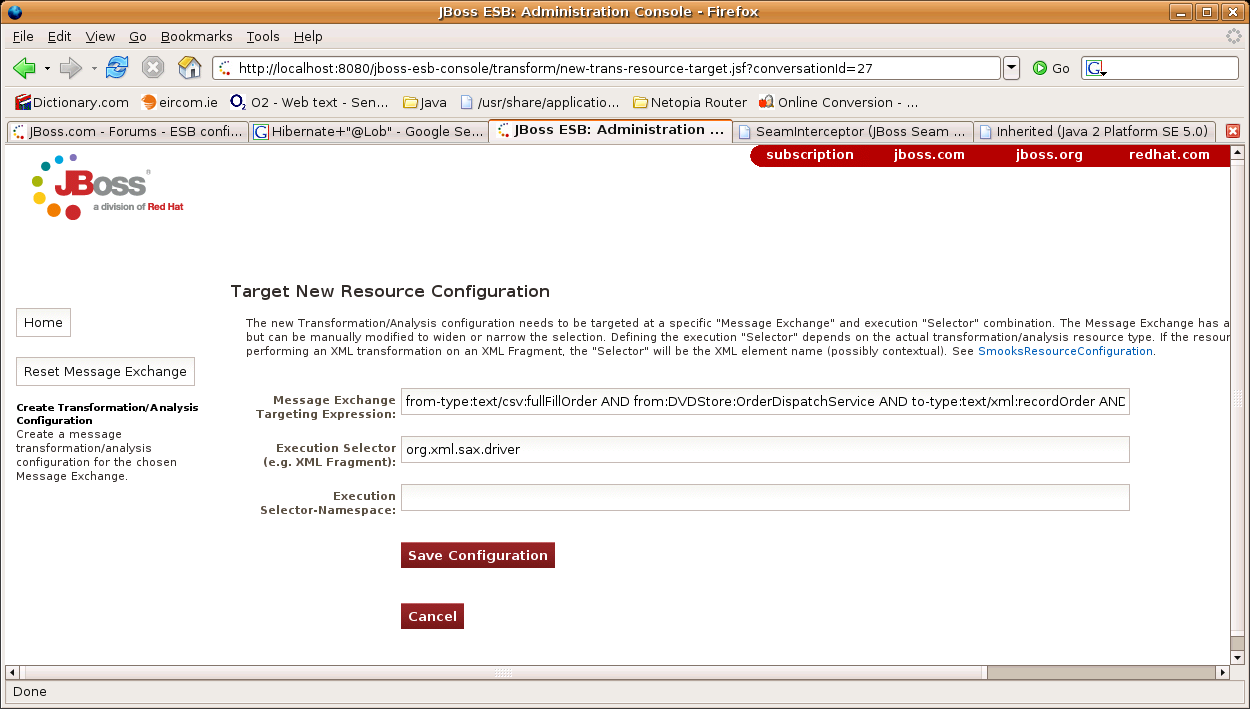Open the Go menu
This screenshot has width=1250, height=709.
click(x=138, y=36)
